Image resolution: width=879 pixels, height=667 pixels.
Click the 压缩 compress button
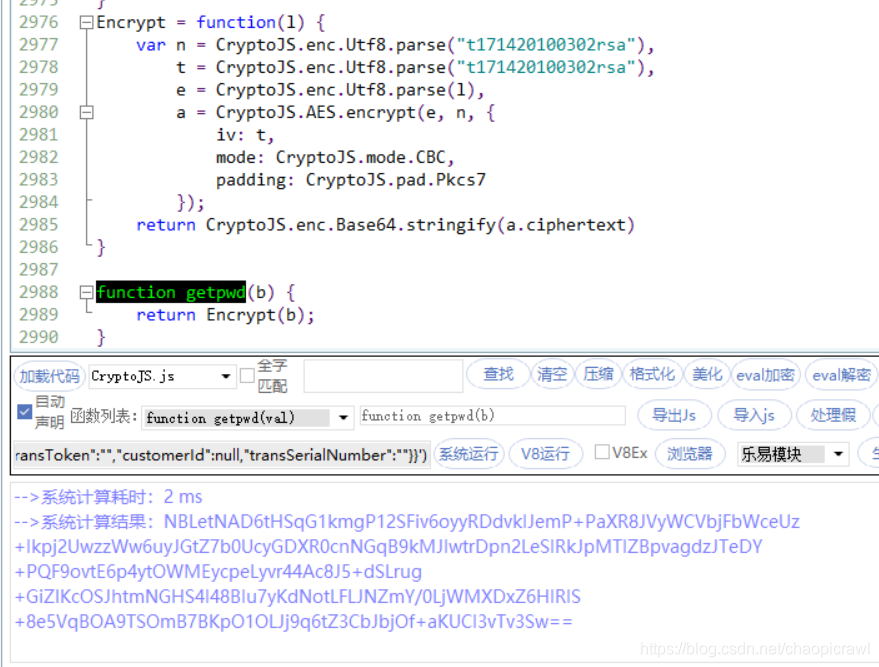598,374
